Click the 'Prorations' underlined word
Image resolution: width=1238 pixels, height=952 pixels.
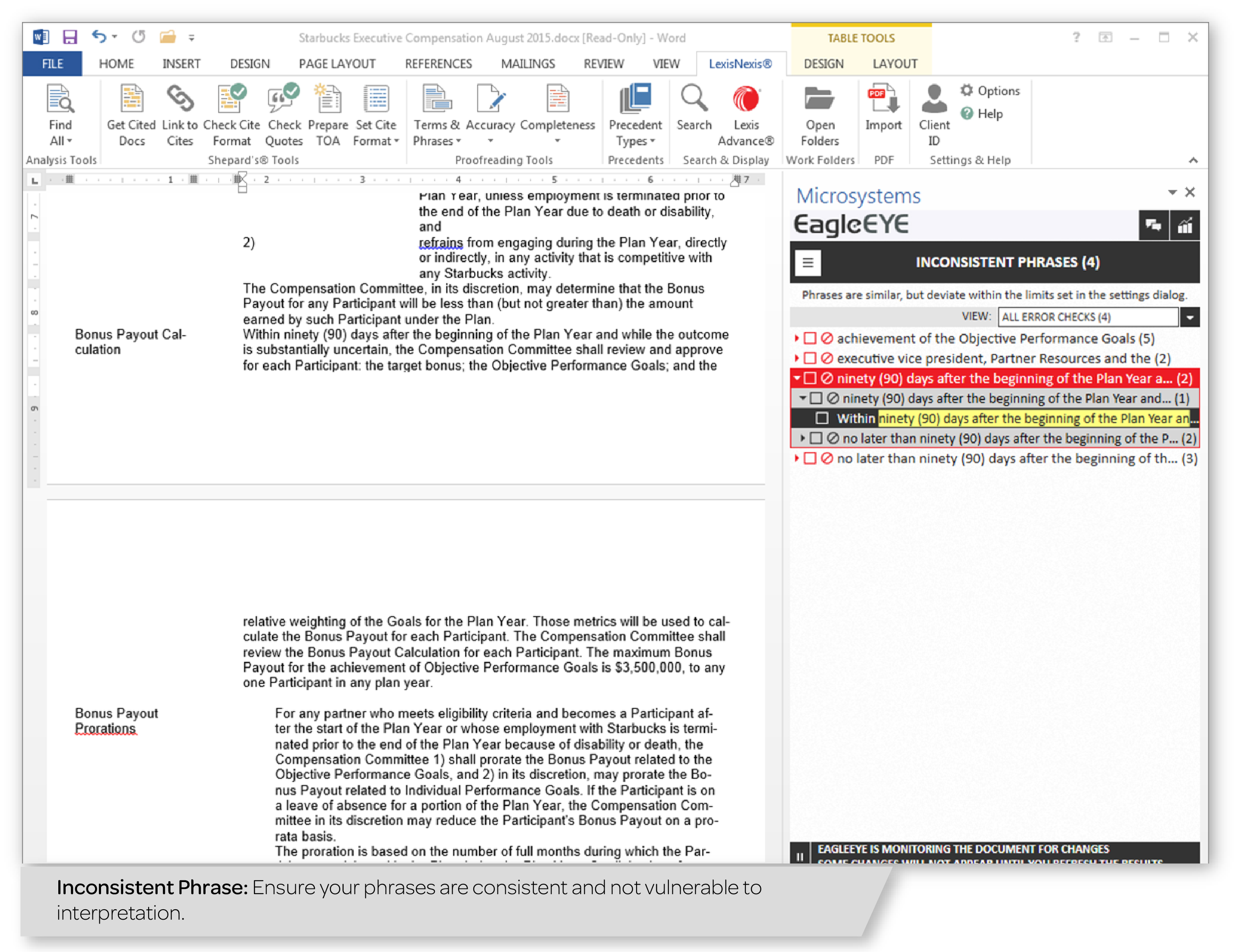tap(105, 729)
